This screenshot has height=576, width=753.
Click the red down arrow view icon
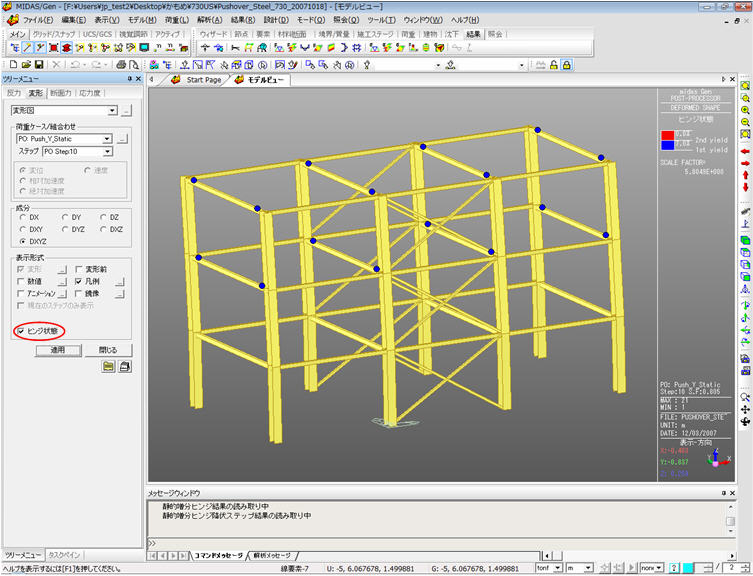click(x=745, y=187)
